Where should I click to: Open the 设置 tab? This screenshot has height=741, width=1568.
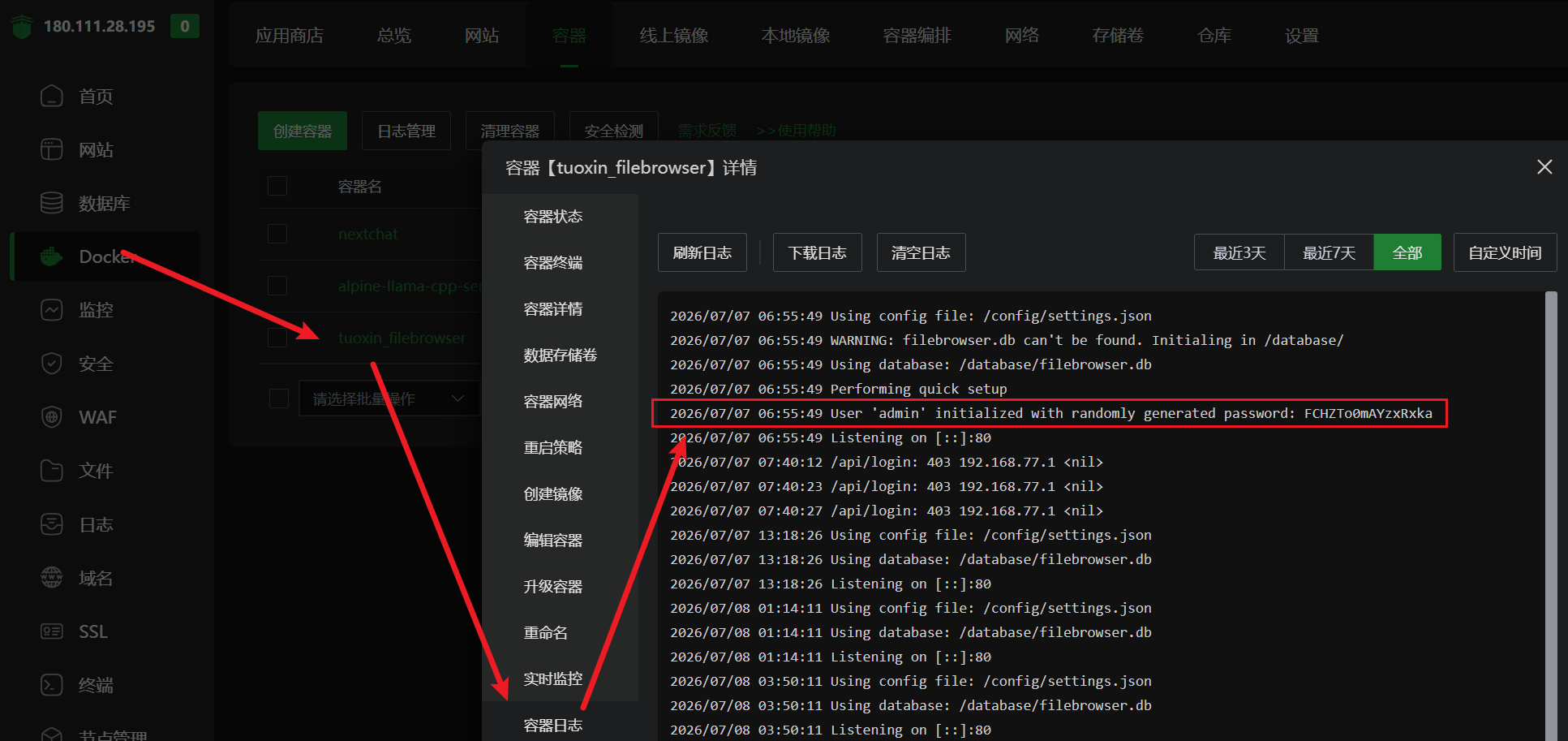[1302, 36]
